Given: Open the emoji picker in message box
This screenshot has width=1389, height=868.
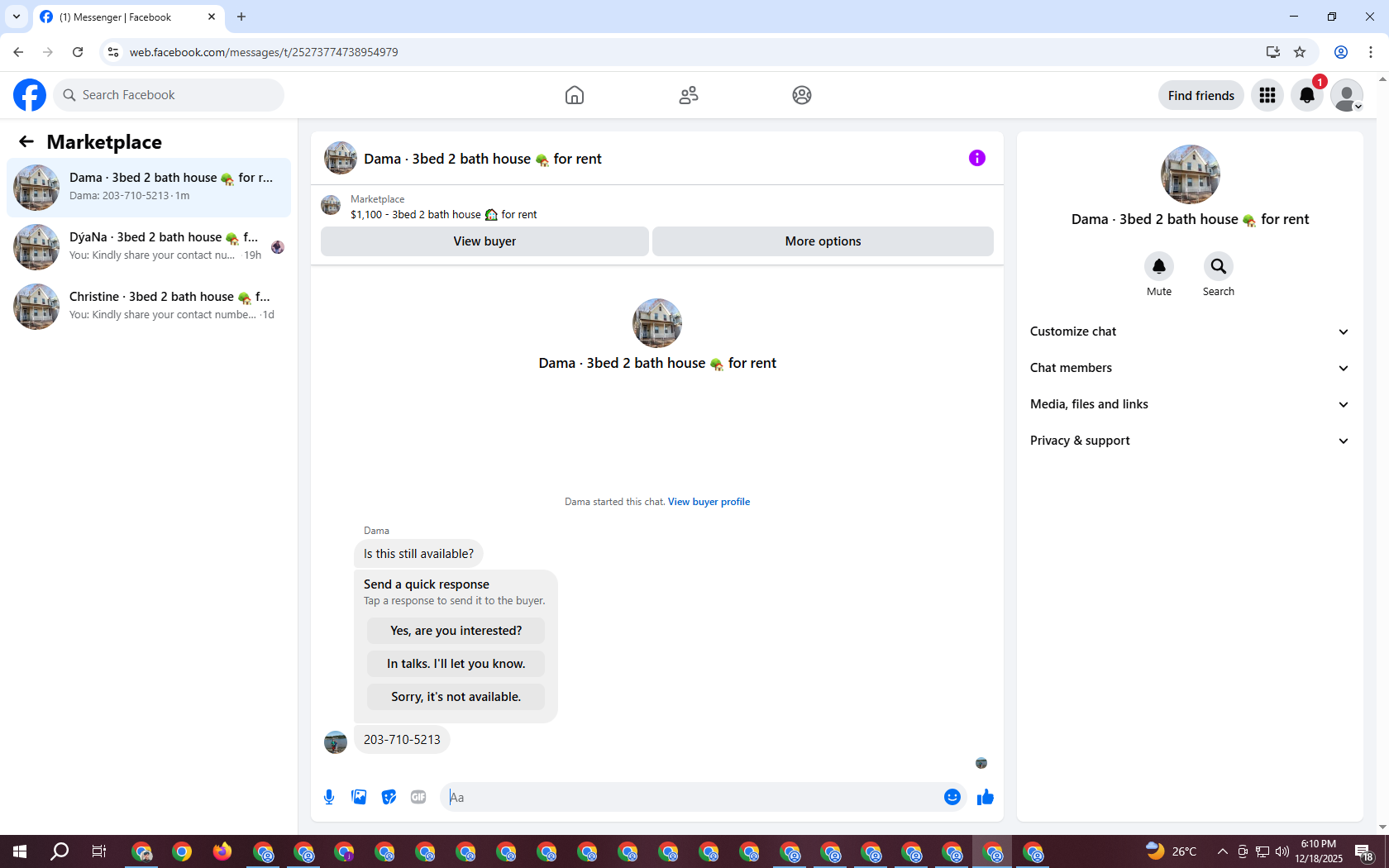Looking at the screenshot, I should pos(952,797).
